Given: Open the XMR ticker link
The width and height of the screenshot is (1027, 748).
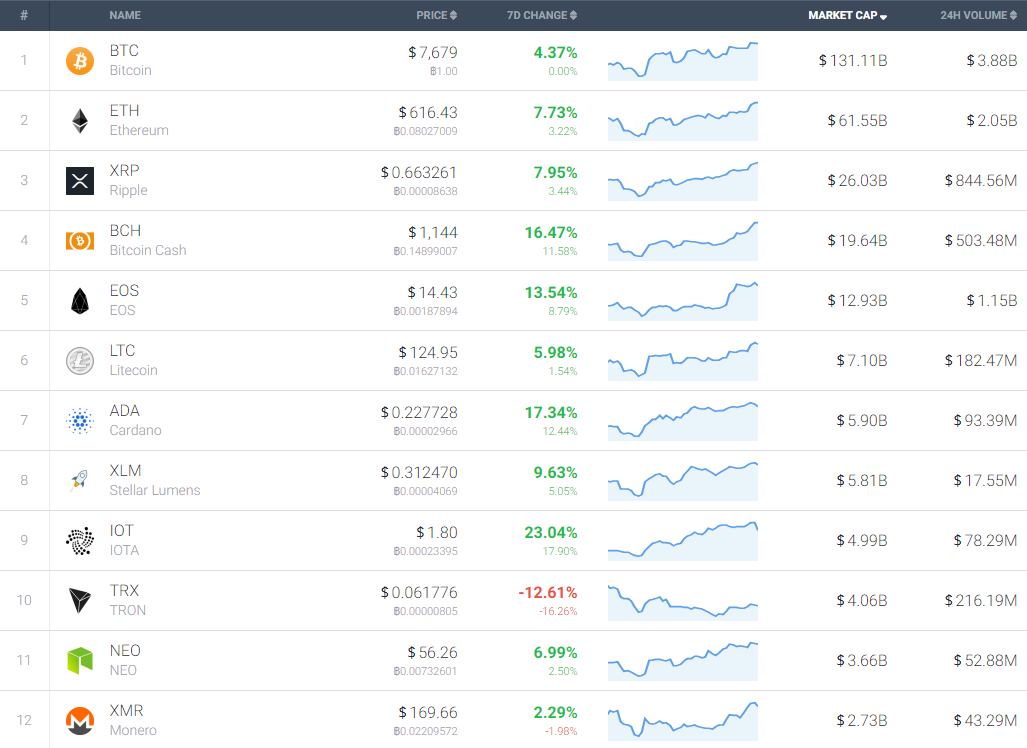Looking at the screenshot, I should tap(126, 711).
